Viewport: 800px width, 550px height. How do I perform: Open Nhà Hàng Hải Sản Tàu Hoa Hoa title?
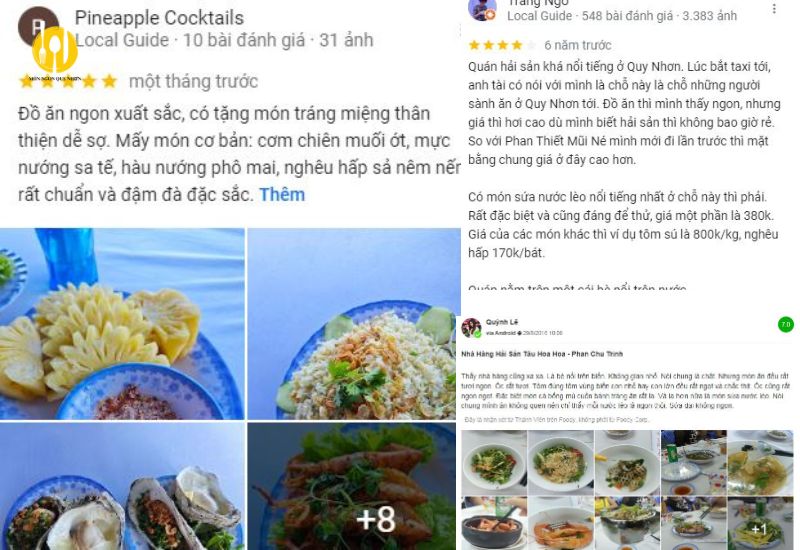542,354
